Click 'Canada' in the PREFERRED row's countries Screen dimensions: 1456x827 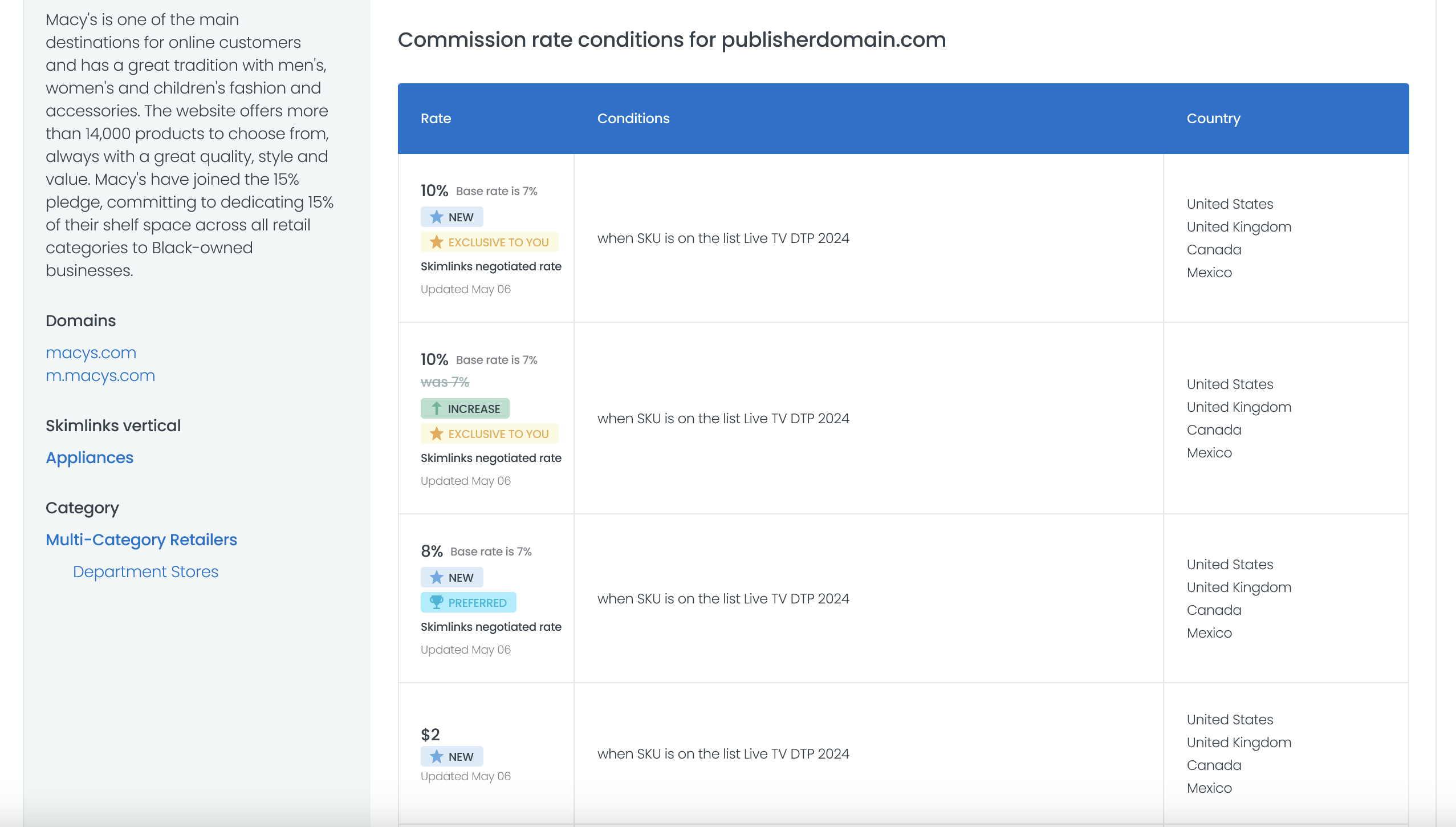coord(1214,610)
